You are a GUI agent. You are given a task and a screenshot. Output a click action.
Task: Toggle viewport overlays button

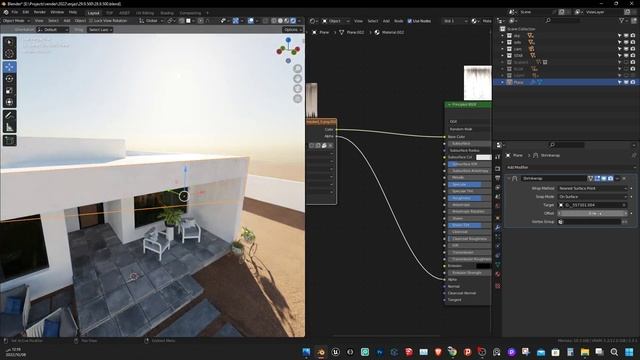[250, 21]
